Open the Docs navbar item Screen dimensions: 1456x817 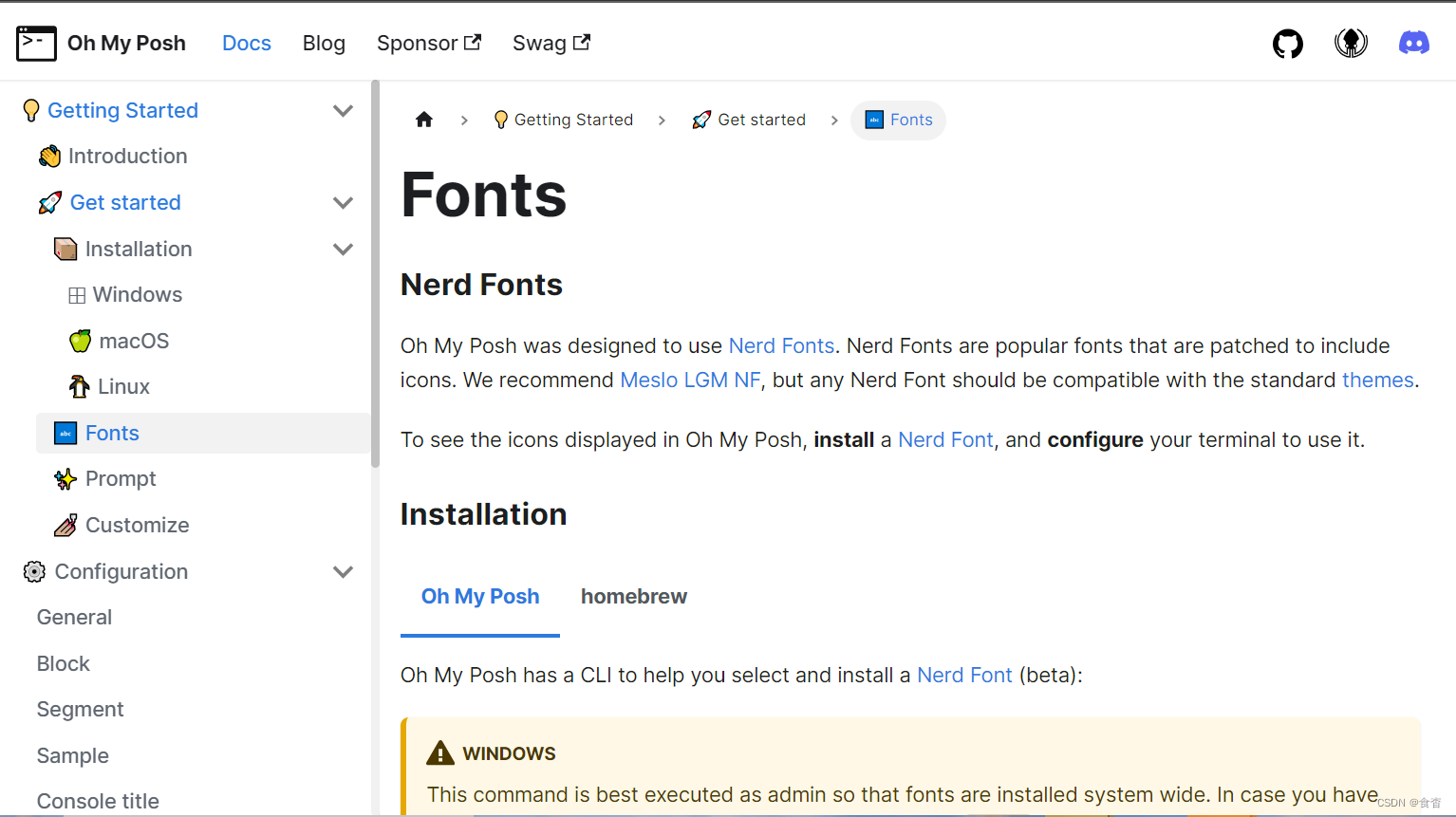(247, 44)
